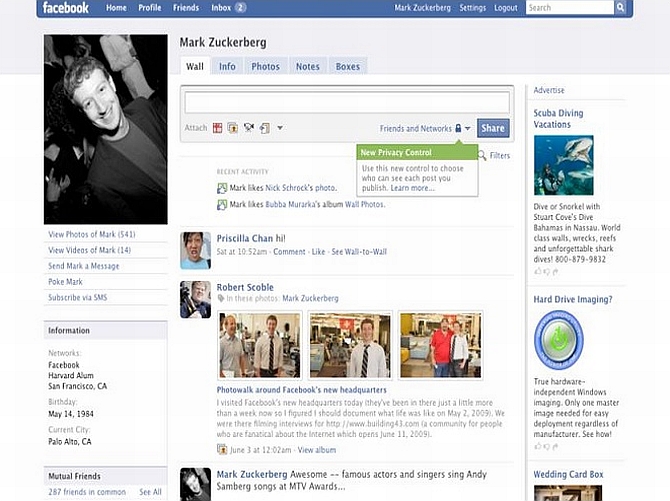Click See Wall-to-Wall link
Image resolution: width=670 pixels, height=501 pixels.
(x=359, y=252)
